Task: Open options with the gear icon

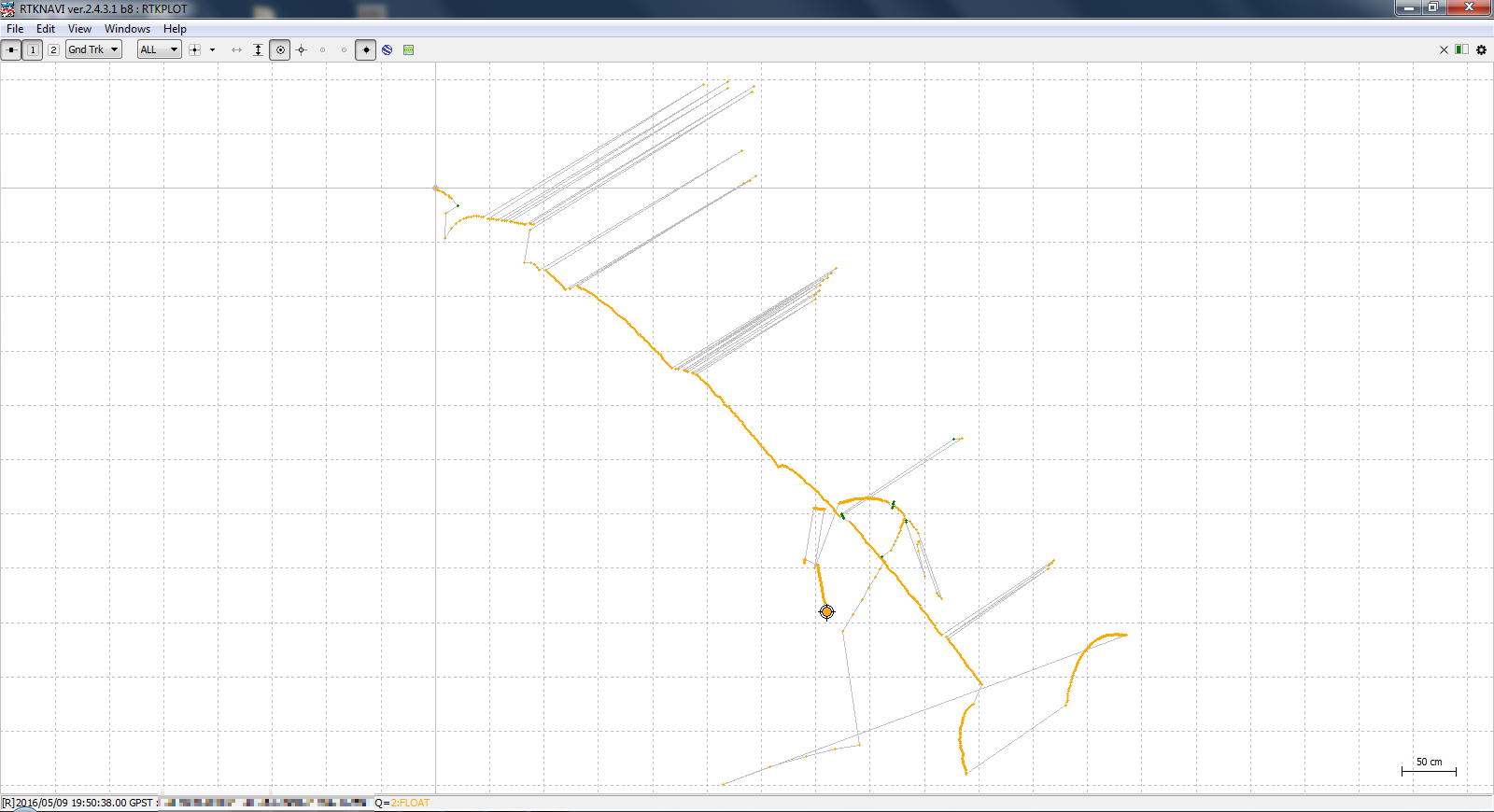Action: point(1481,50)
